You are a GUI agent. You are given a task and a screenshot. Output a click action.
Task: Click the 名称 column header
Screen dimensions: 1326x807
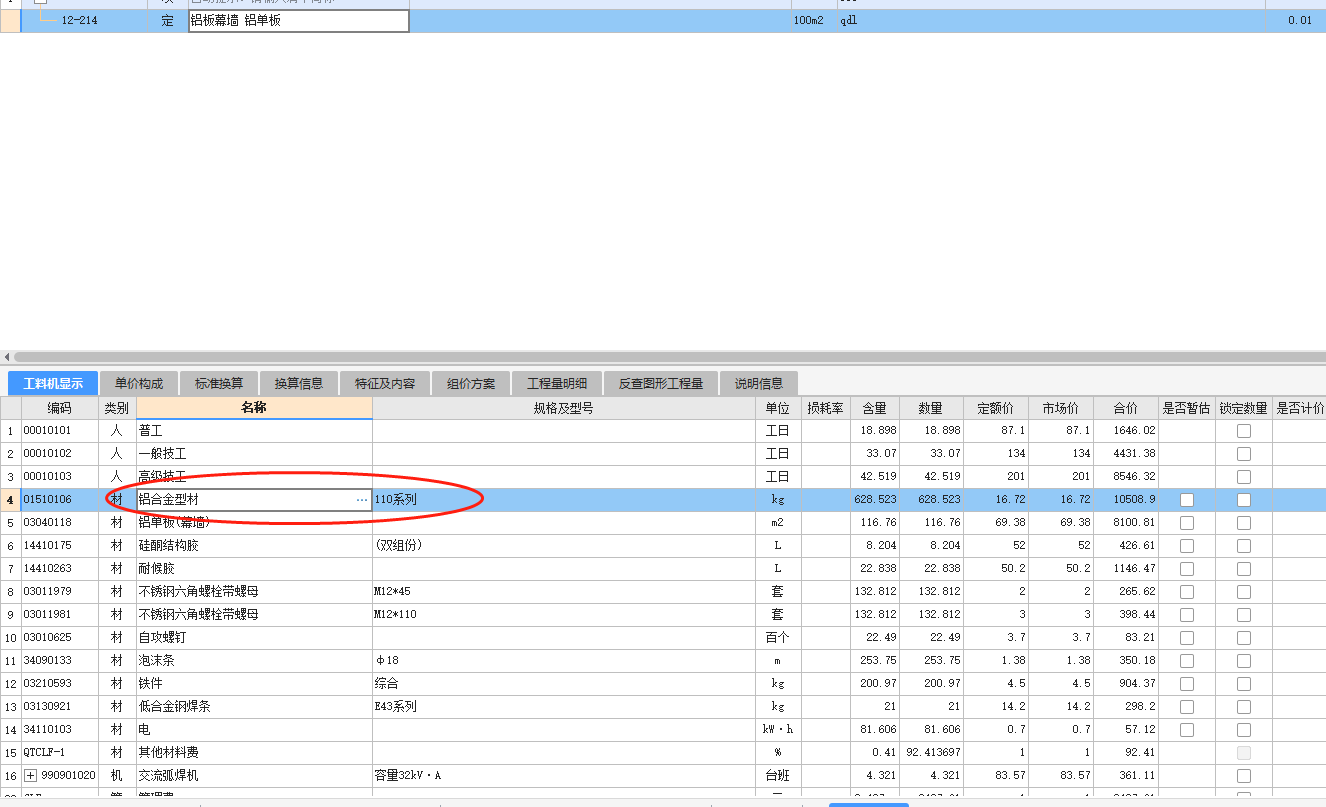coord(254,408)
